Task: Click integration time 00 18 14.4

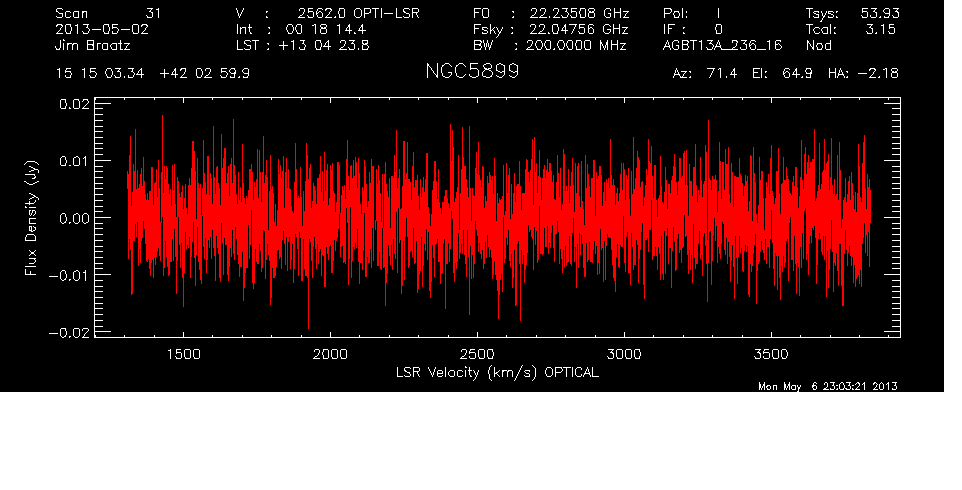Action: (x=326, y=29)
